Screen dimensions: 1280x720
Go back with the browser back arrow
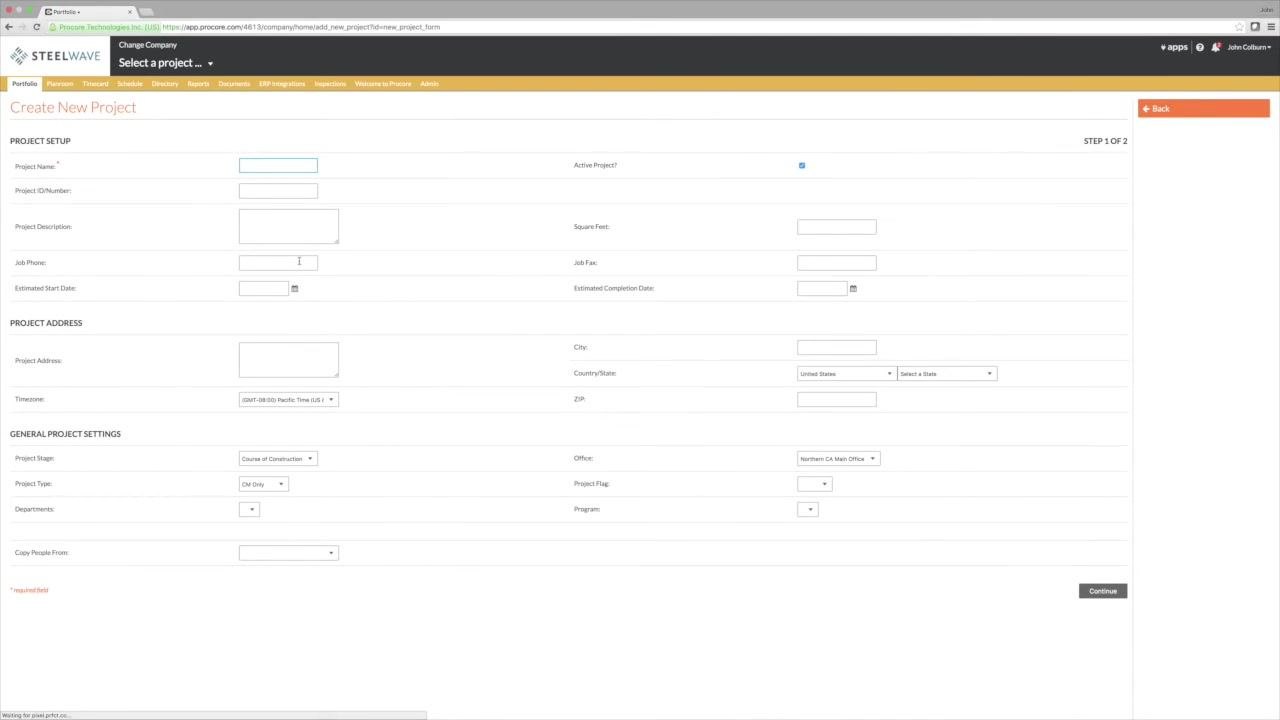[9, 27]
